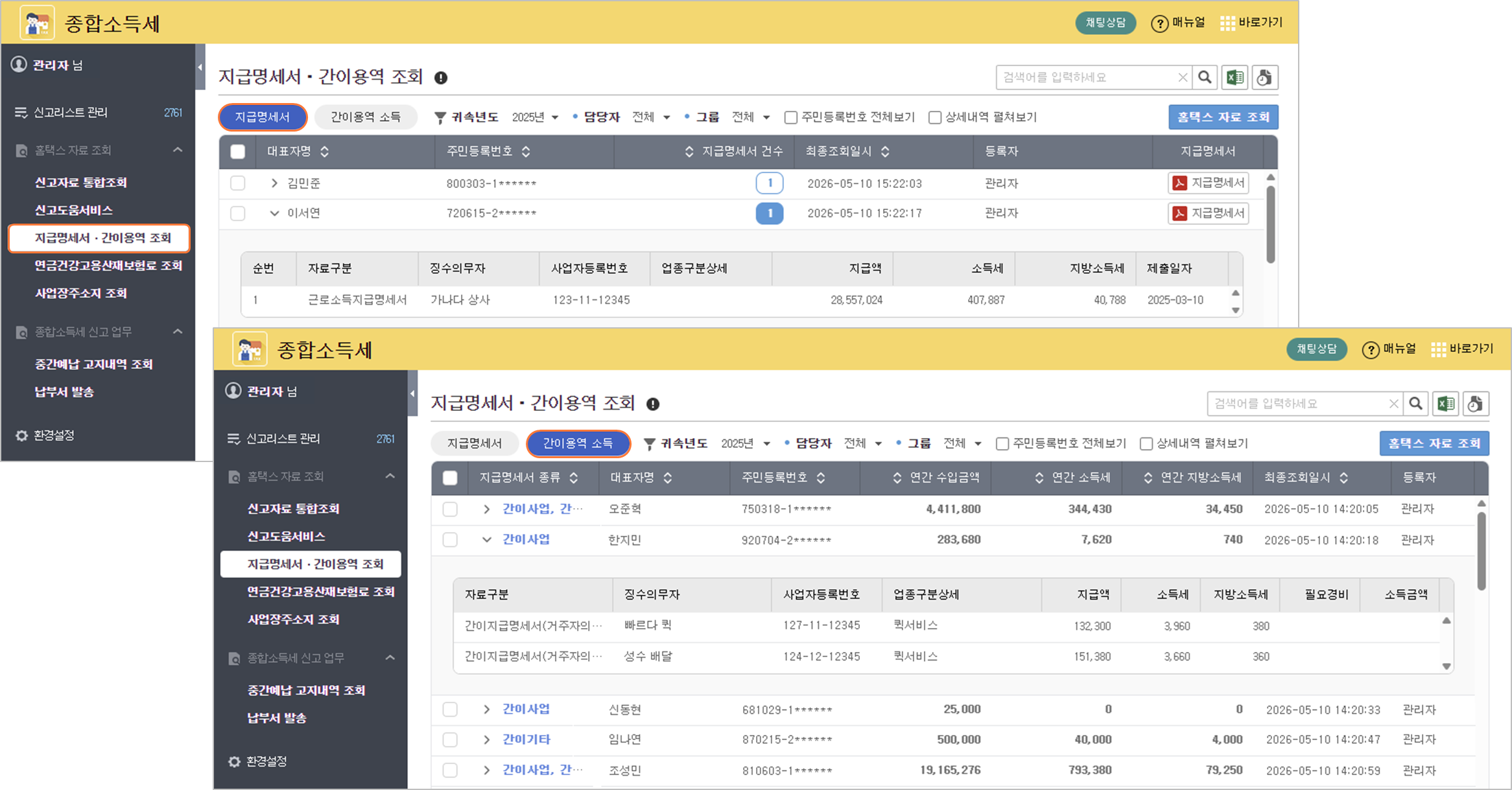Viewport: 1512px width, 790px height.
Task: Click the search magnifier icon in the lower window
Action: click(x=1416, y=404)
